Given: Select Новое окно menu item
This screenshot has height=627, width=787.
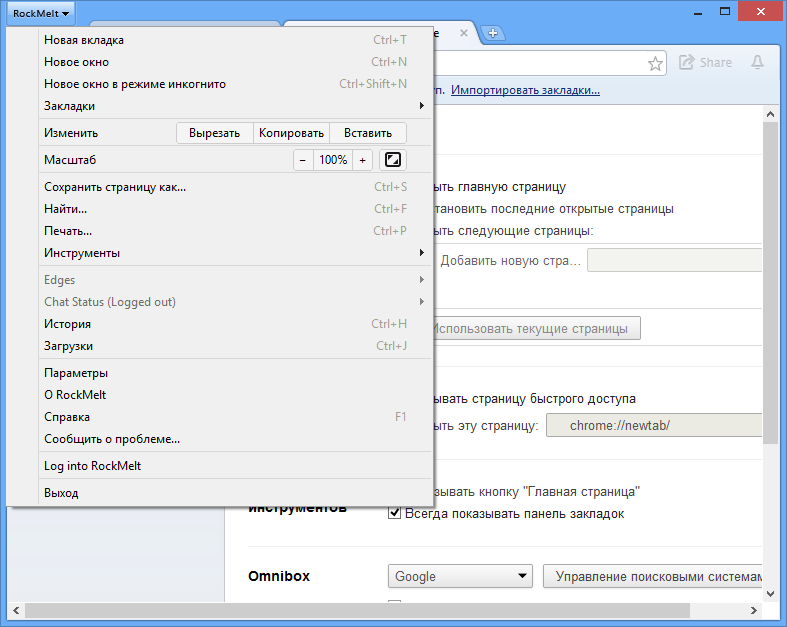Looking at the screenshot, I should tap(235, 62).
